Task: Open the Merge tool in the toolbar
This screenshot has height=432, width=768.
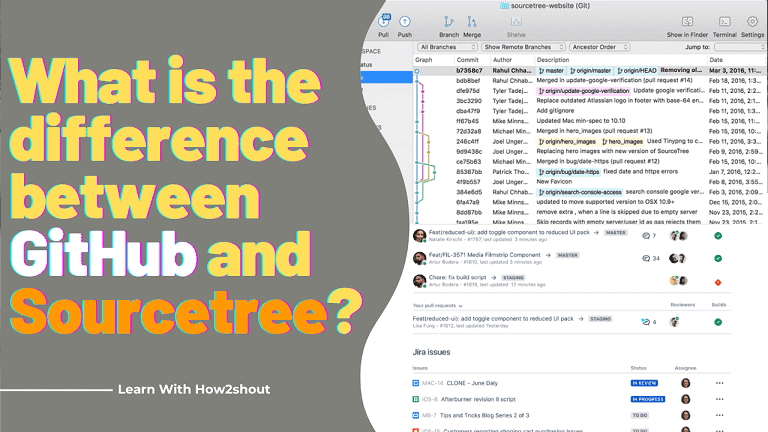Action: click(472, 22)
